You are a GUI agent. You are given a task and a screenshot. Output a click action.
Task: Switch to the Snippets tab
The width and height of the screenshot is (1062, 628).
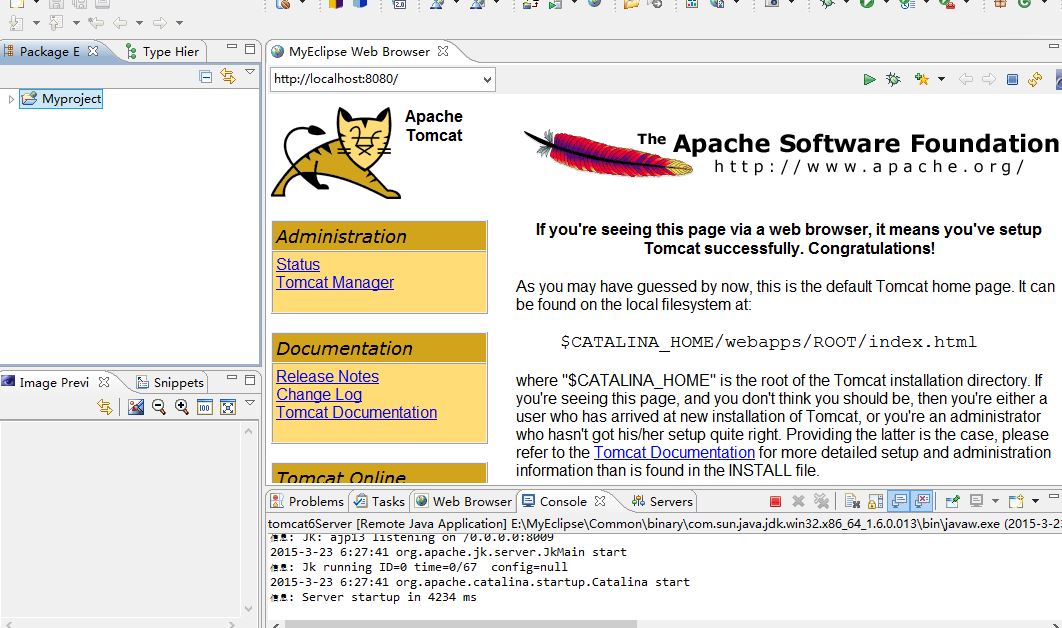point(170,382)
